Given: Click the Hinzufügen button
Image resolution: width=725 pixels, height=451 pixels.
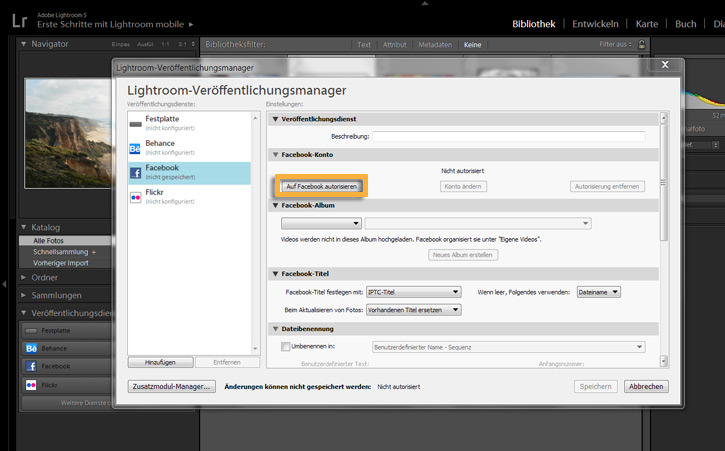Looking at the screenshot, I should point(160,362).
